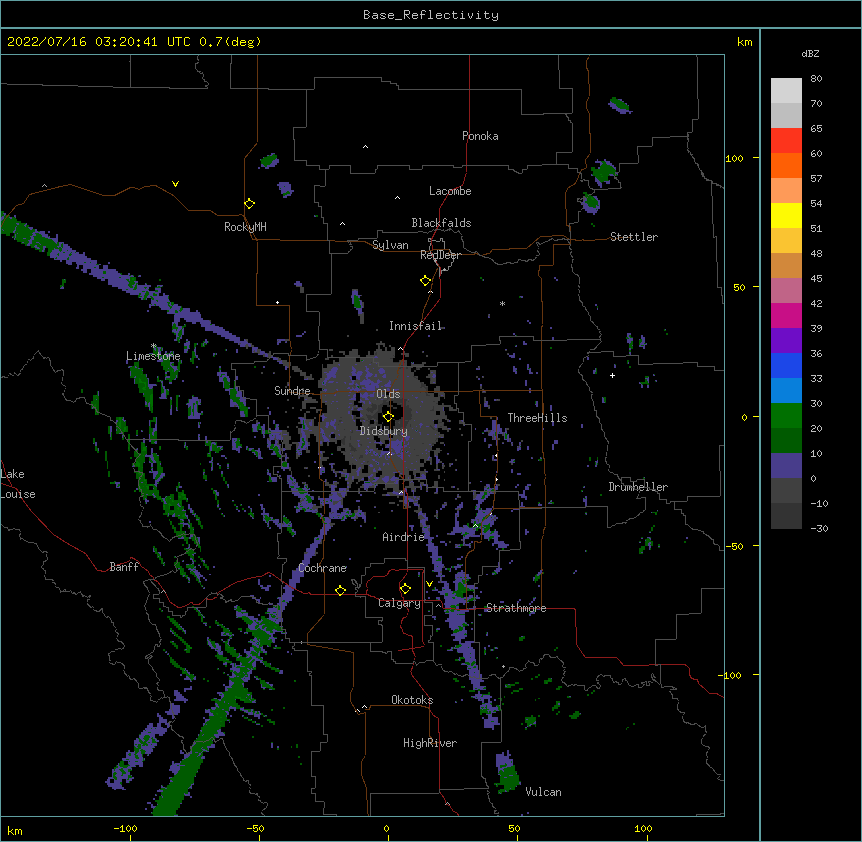Click the yellow V marker northeast of Calgary
This screenshot has height=842, width=862.
[429, 584]
